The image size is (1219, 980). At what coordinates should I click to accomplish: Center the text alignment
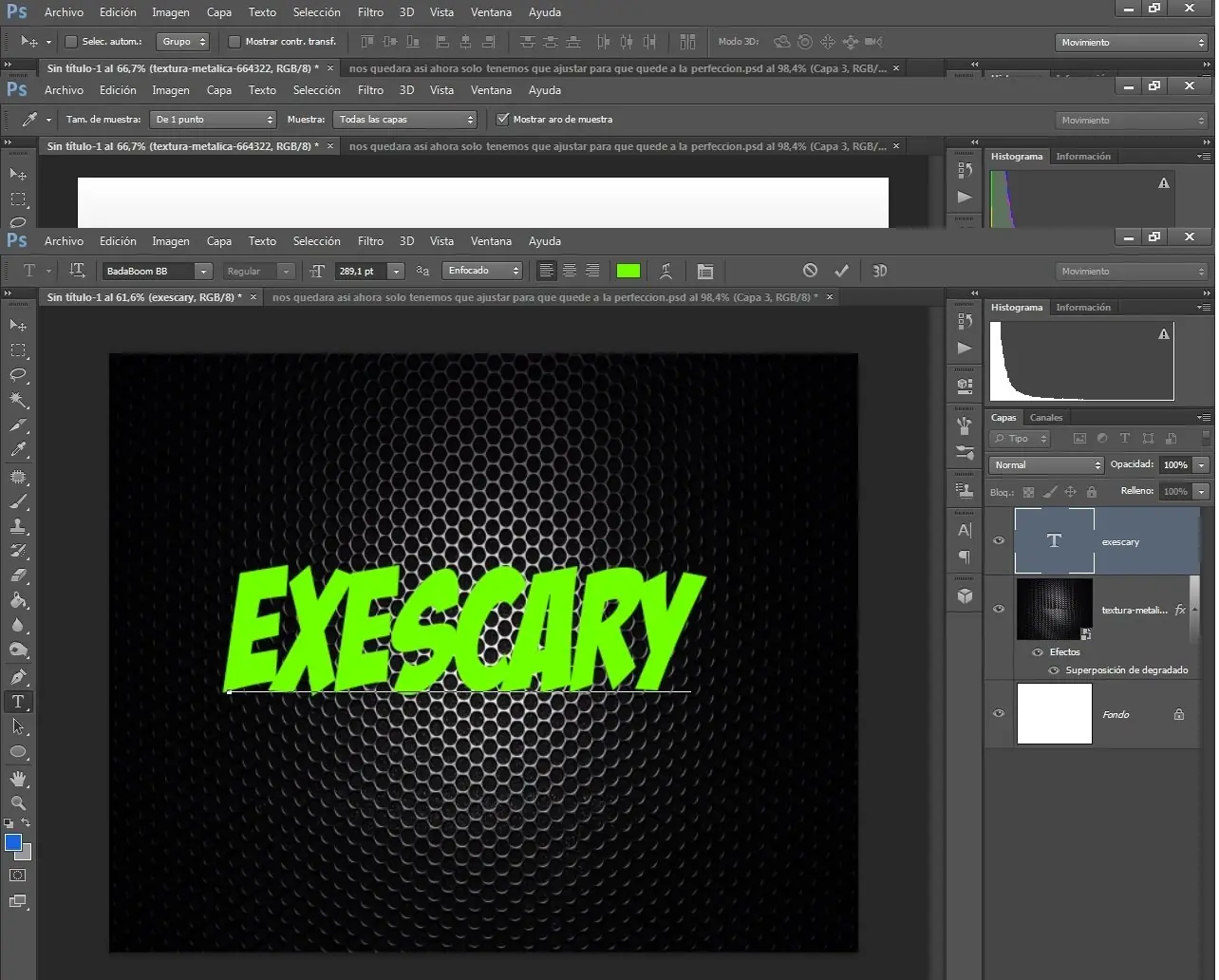tap(570, 271)
